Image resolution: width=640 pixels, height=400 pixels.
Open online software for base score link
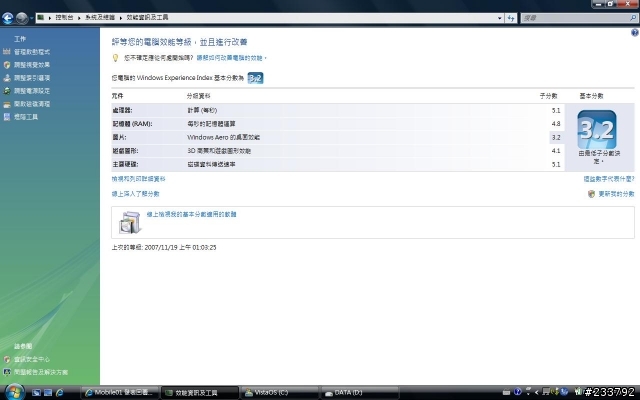(191, 214)
